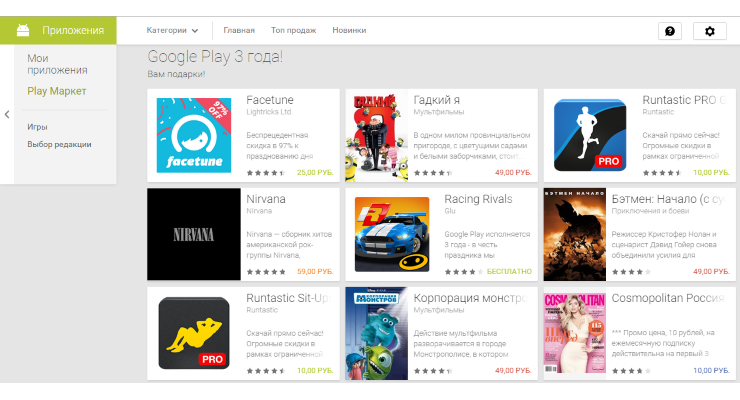Buy Runtastic Sit-Ups for 10,00 РУБ.
740x400 pixels.
coord(315,371)
